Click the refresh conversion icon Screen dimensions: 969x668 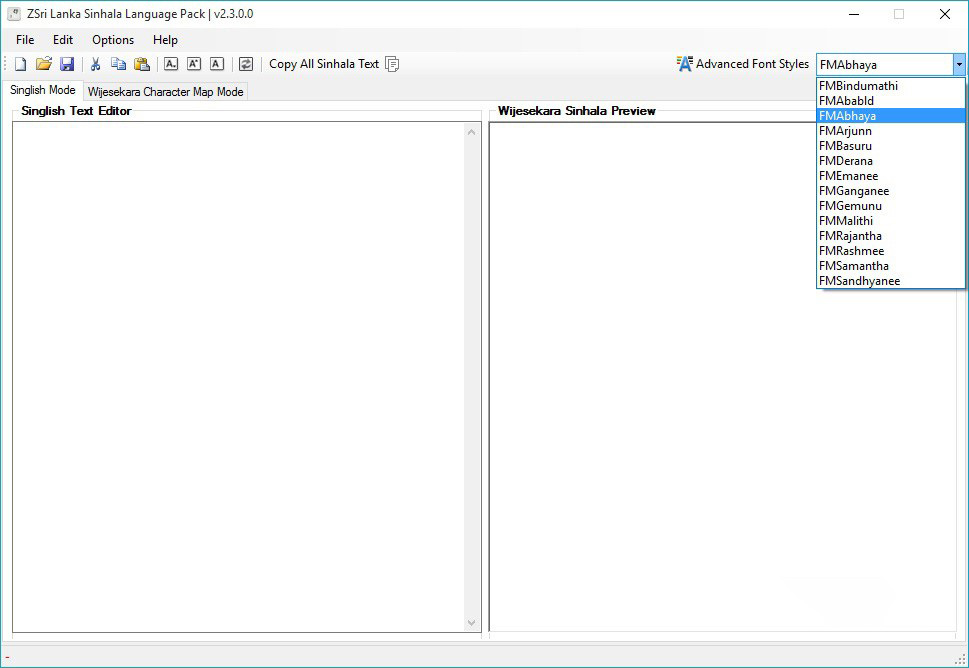tap(246, 63)
